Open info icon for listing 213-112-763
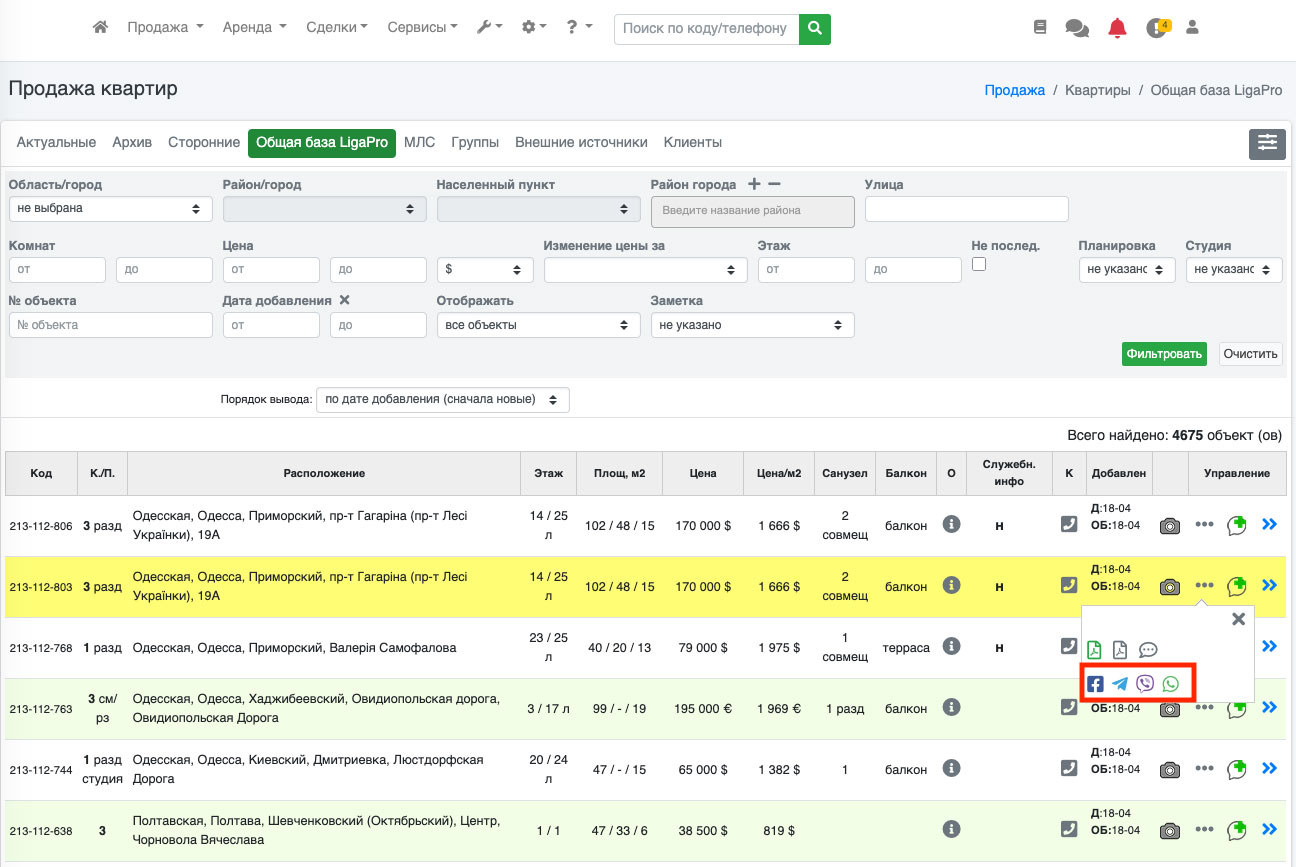This screenshot has height=867, width=1296. pyautogui.click(x=951, y=707)
